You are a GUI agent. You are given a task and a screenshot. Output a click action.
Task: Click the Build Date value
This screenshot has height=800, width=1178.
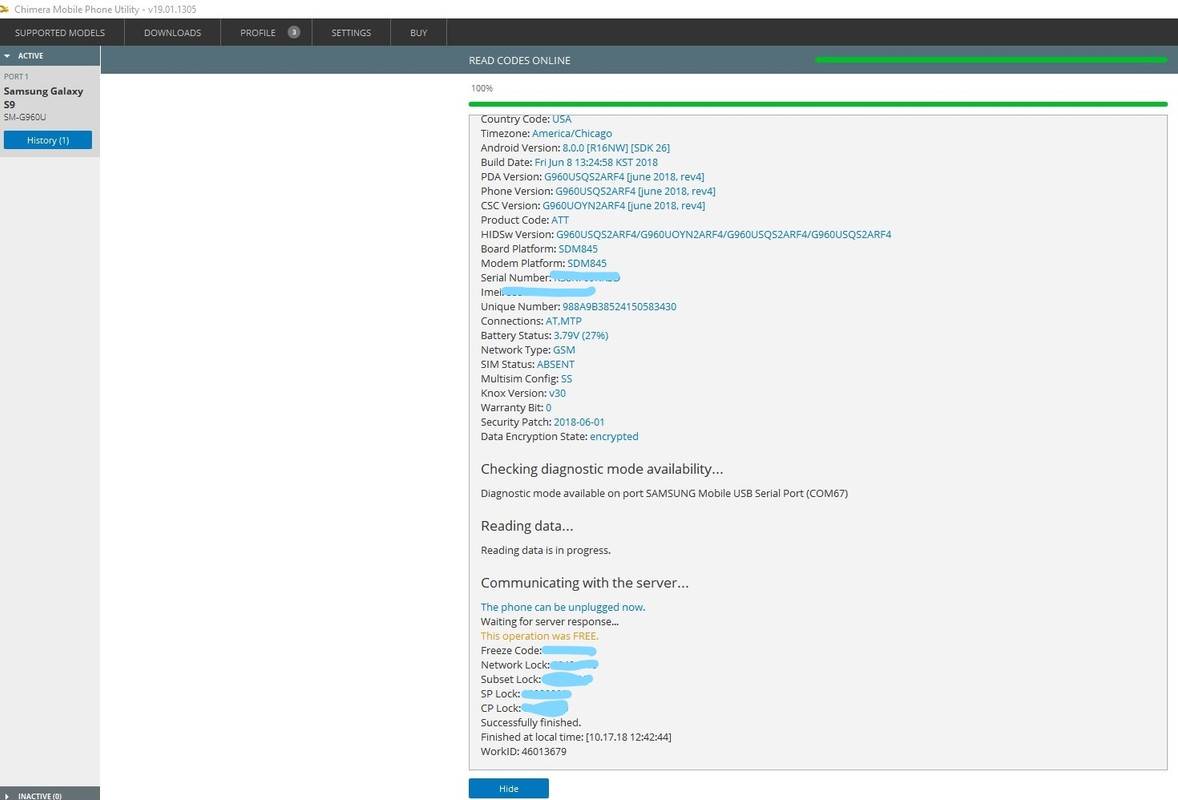click(x=596, y=162)
